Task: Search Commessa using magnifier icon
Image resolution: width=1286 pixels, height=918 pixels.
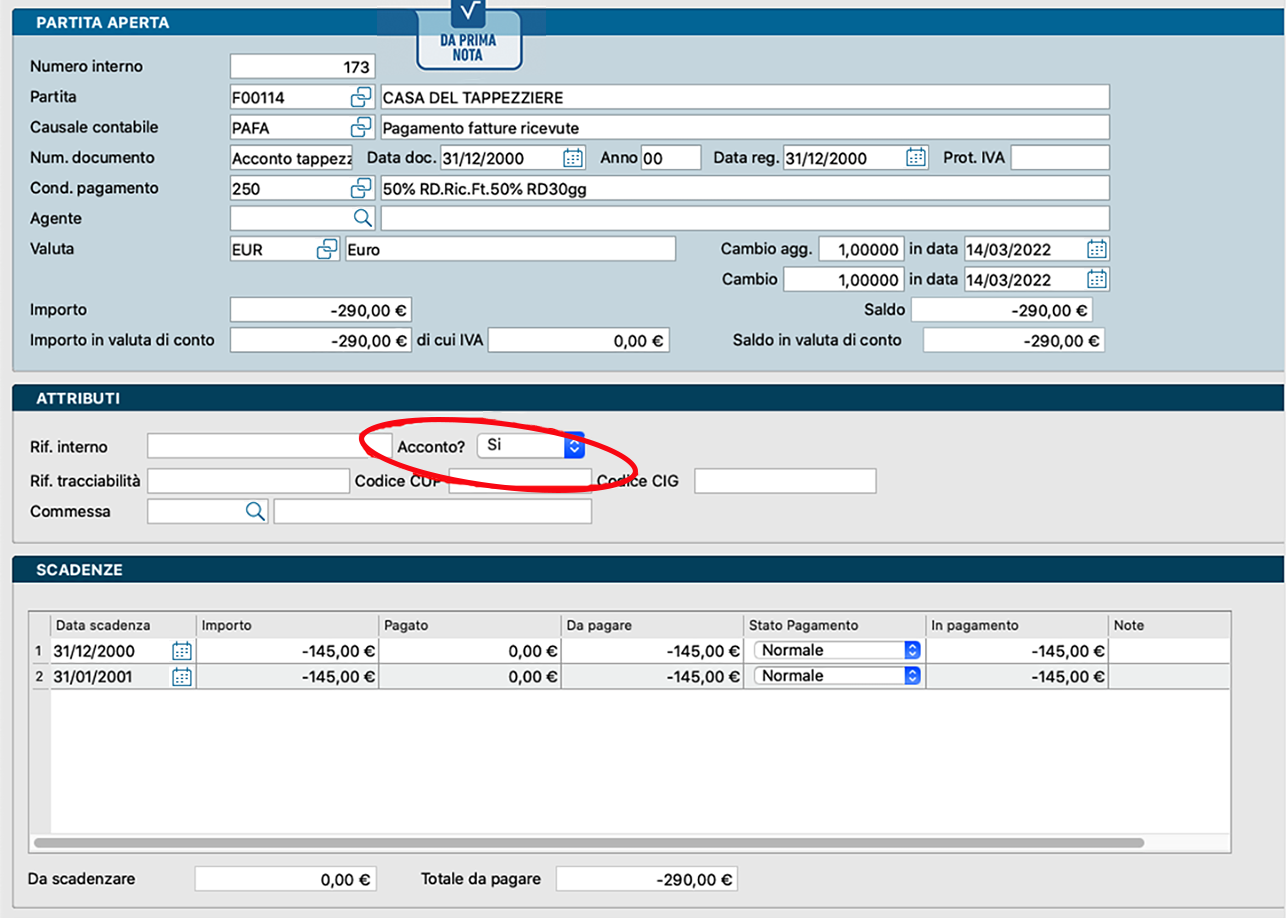Action: (256, 511)
